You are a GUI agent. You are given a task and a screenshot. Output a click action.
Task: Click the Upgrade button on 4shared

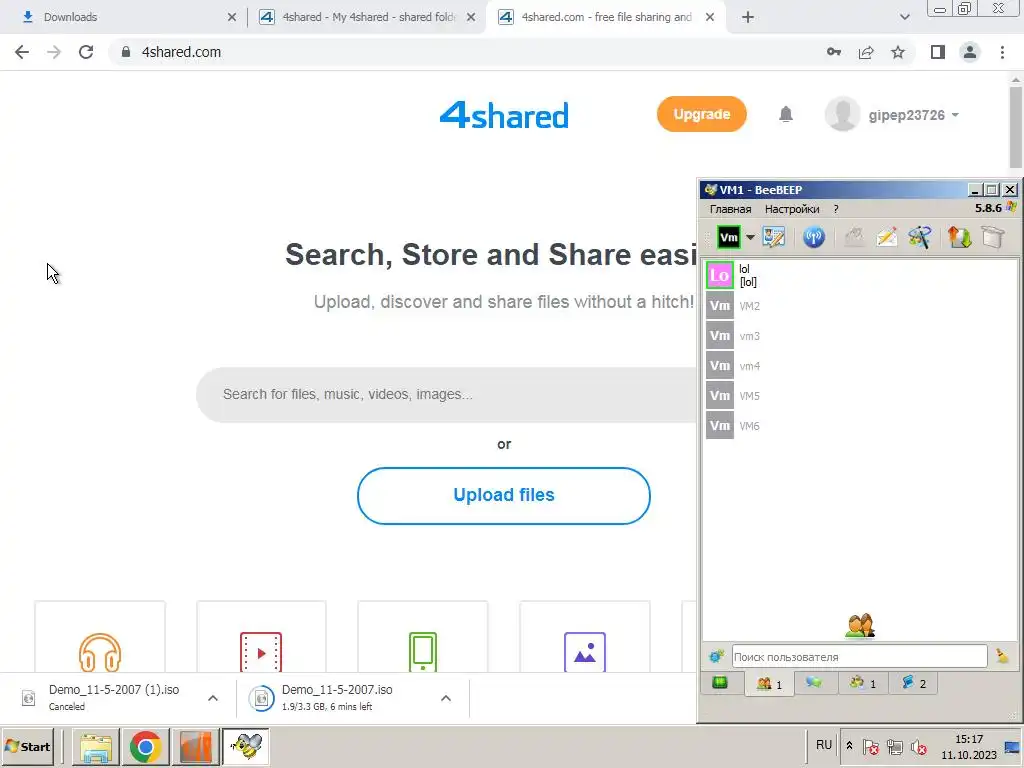click(701, 114)
